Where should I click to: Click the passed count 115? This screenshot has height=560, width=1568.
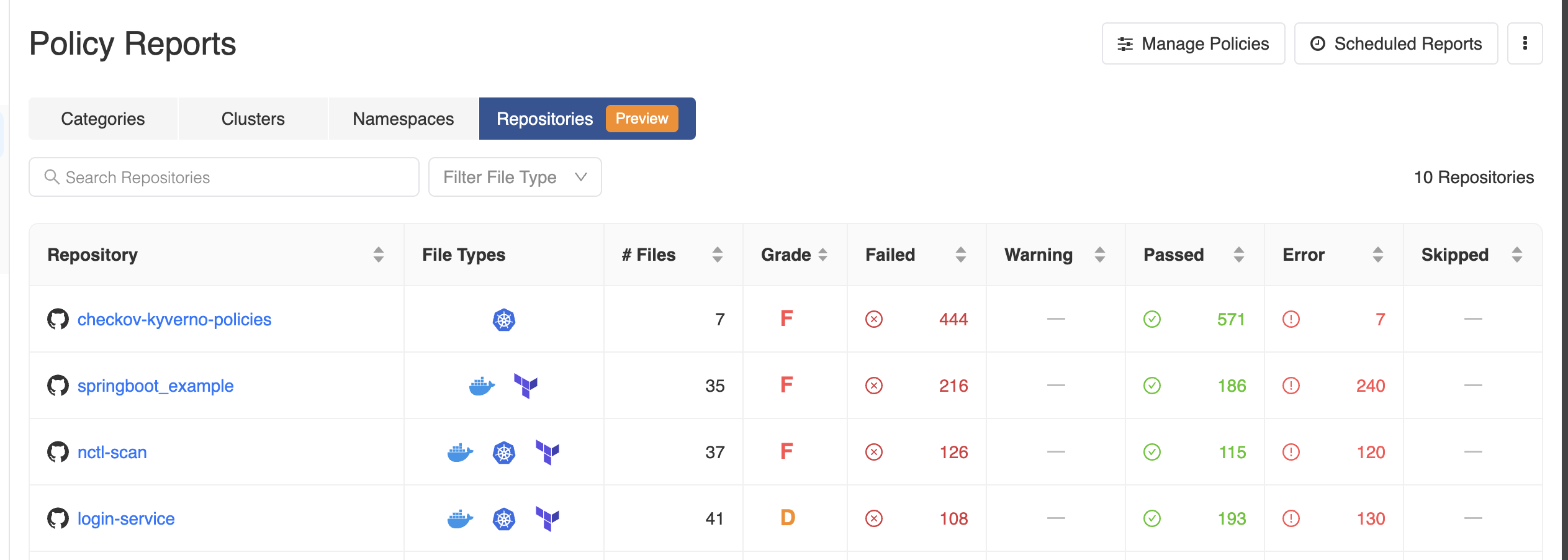coord(1232,452)
